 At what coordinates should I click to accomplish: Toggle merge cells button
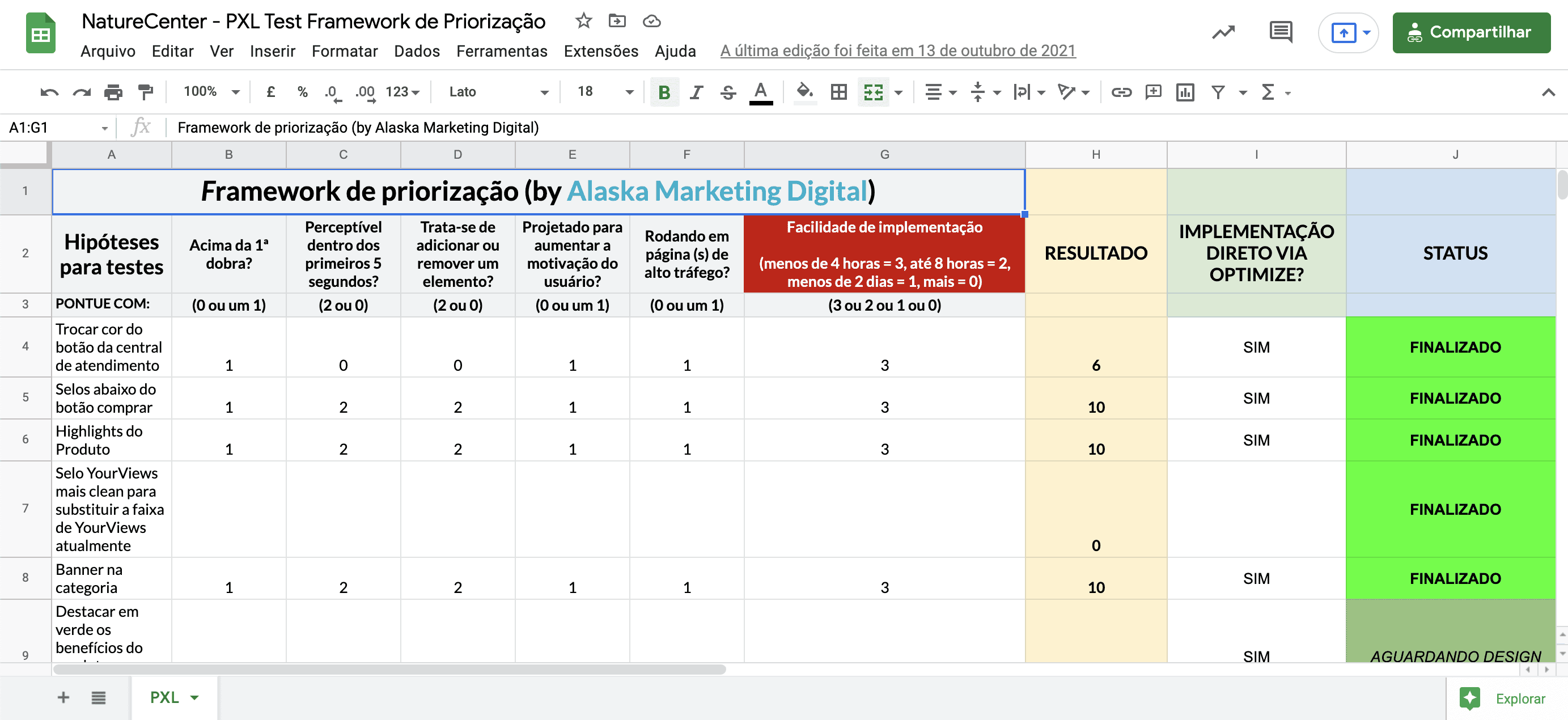tap(873, 92)
